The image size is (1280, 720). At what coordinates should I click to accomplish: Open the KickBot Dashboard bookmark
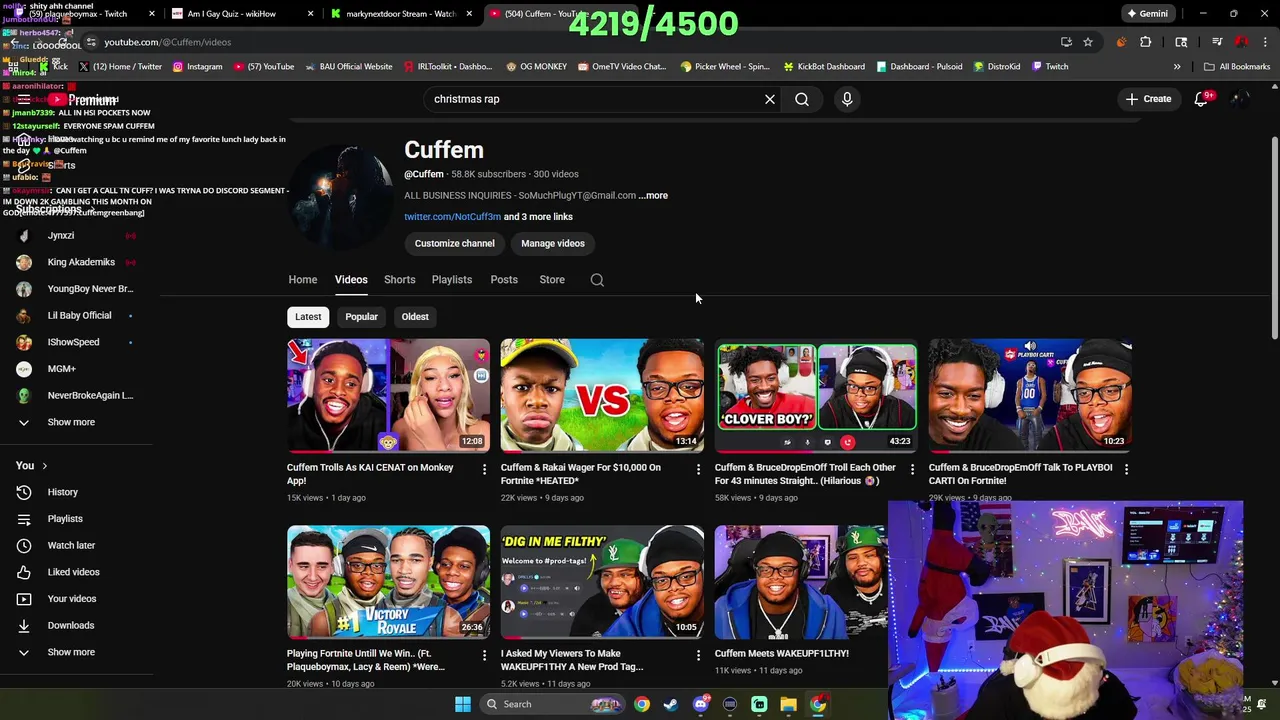825,67
